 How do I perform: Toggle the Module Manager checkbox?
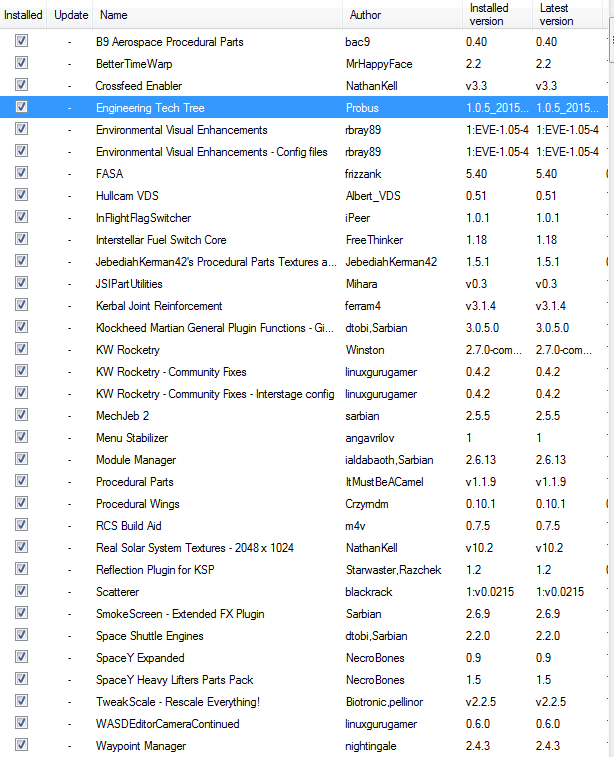pyautogui.click(x=21, y=459)
